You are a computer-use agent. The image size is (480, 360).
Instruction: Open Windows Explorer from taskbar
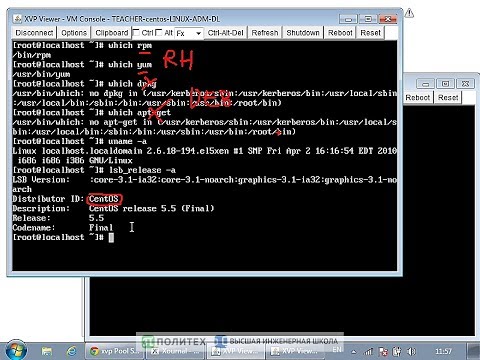pos(47,351)
